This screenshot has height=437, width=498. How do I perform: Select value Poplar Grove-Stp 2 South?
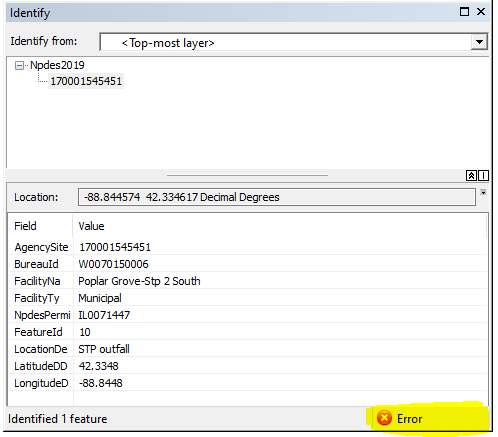139,281
